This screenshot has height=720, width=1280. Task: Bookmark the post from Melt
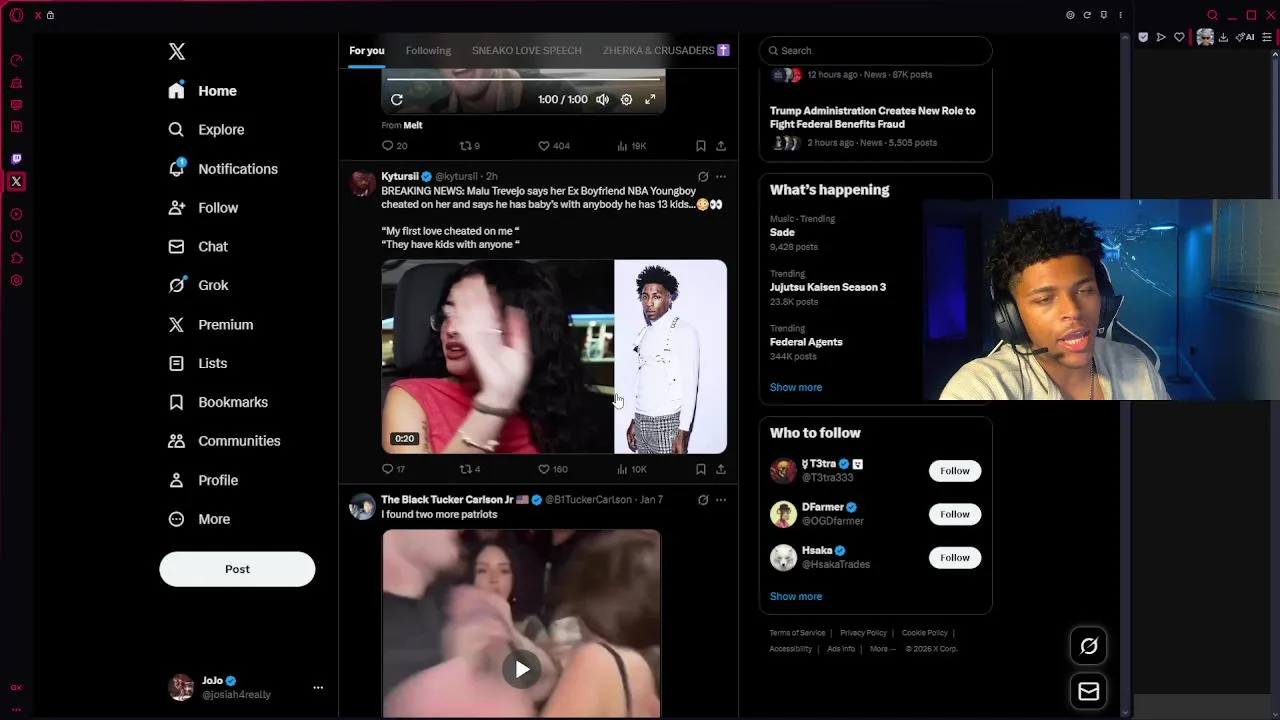700,146
